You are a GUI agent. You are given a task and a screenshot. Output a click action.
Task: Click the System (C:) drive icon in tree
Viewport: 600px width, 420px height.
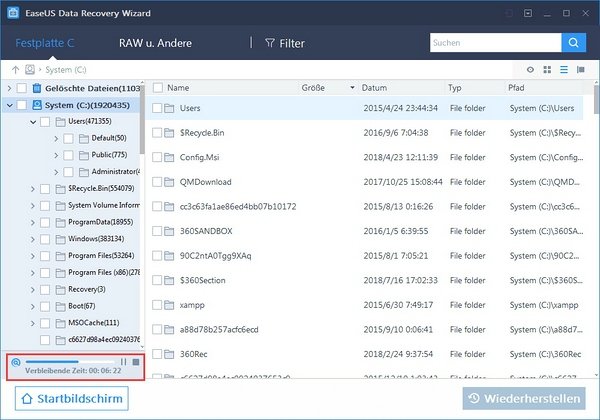(37, 105)
